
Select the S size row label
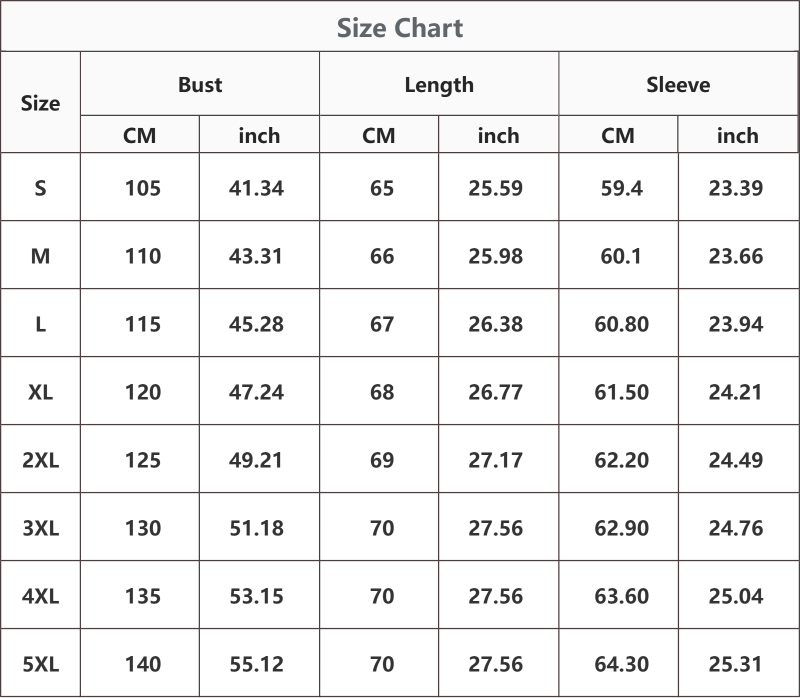click(x=40, y=188)
